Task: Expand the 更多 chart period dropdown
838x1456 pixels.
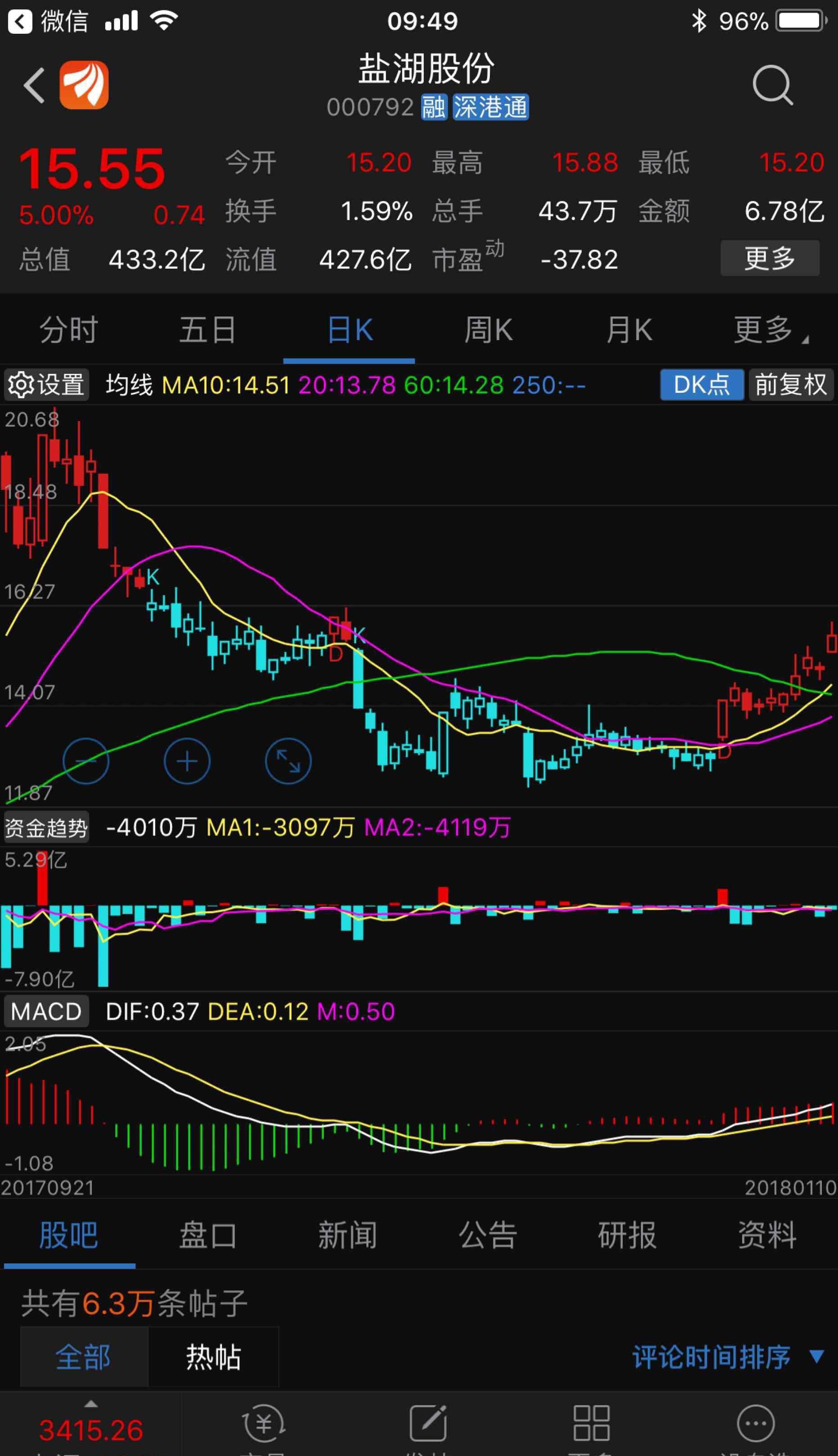Action: [771, 330]
